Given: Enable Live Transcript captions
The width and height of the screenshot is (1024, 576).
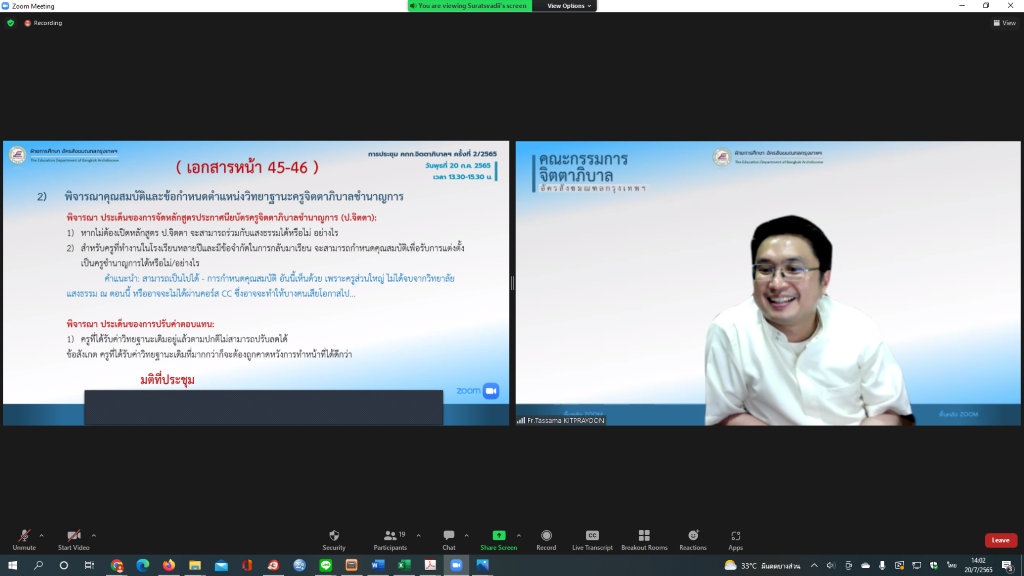Looking at the screenshot, I should 592,539.
